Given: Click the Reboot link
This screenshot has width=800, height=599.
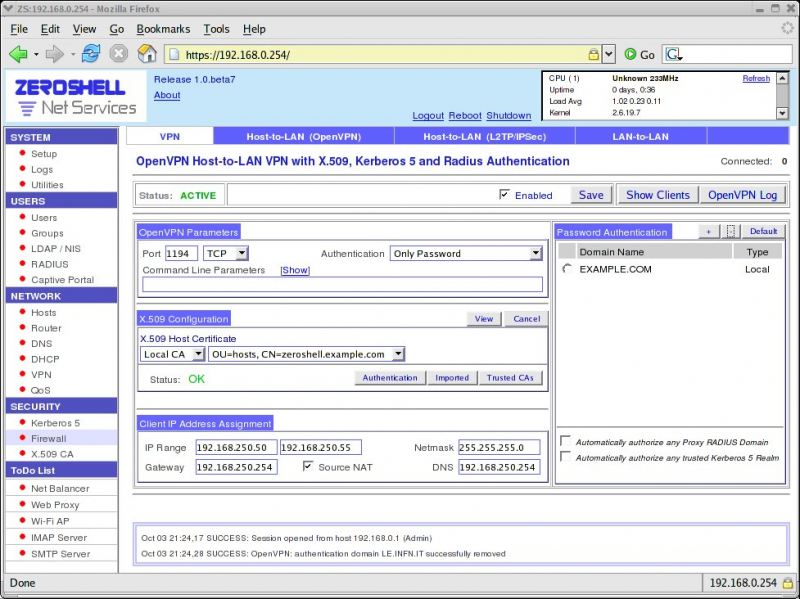Looking at the screenshot, I should (464, 116).
